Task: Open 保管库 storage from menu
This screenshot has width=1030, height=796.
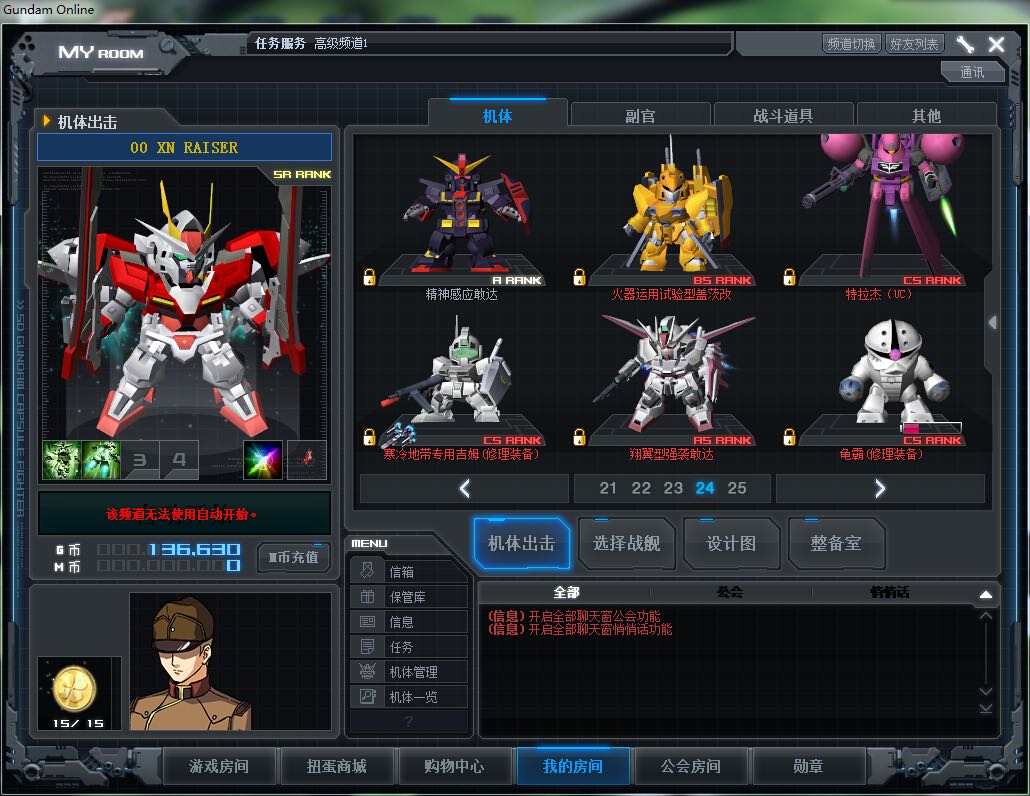Action: click(x=409, y=596)
